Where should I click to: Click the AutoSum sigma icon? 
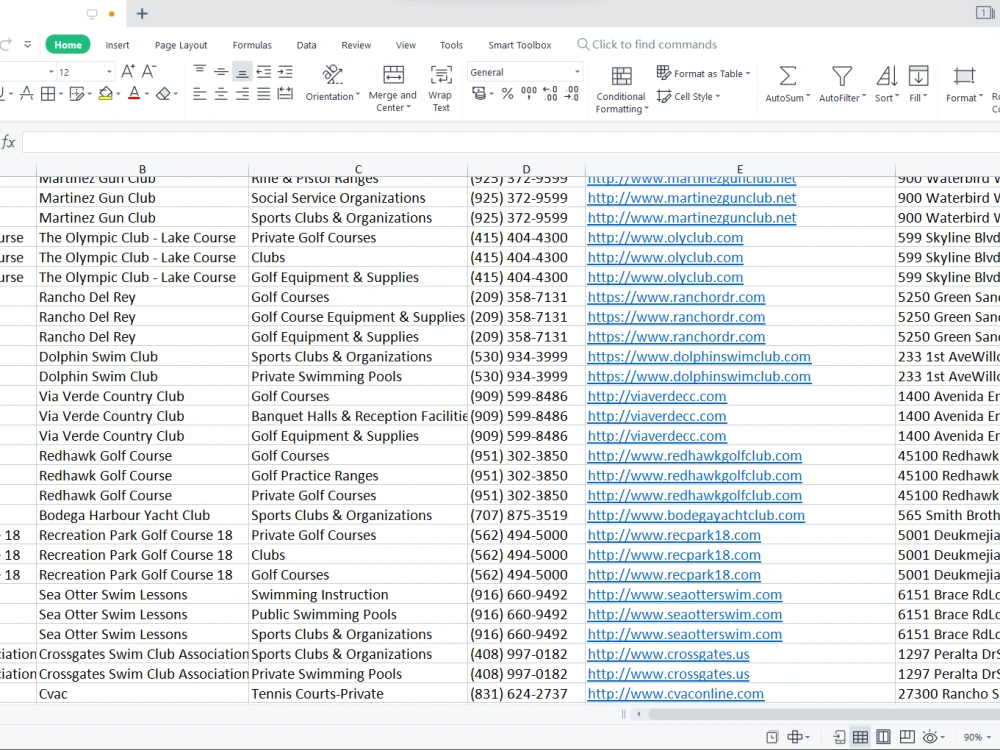point(788,76)
